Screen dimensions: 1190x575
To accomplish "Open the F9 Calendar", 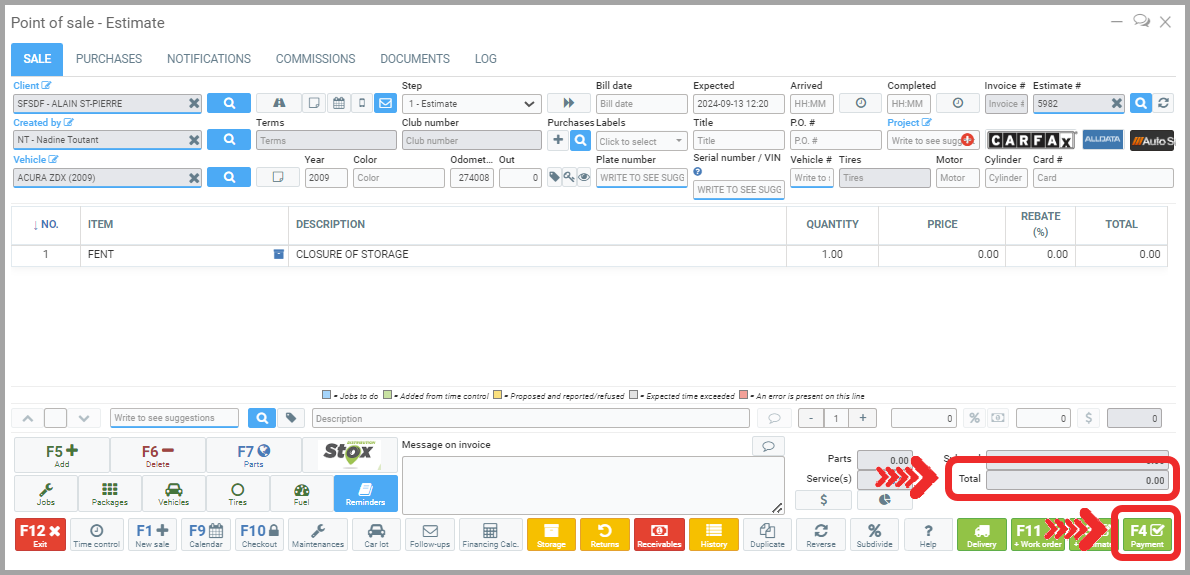I will coord(206,534).
